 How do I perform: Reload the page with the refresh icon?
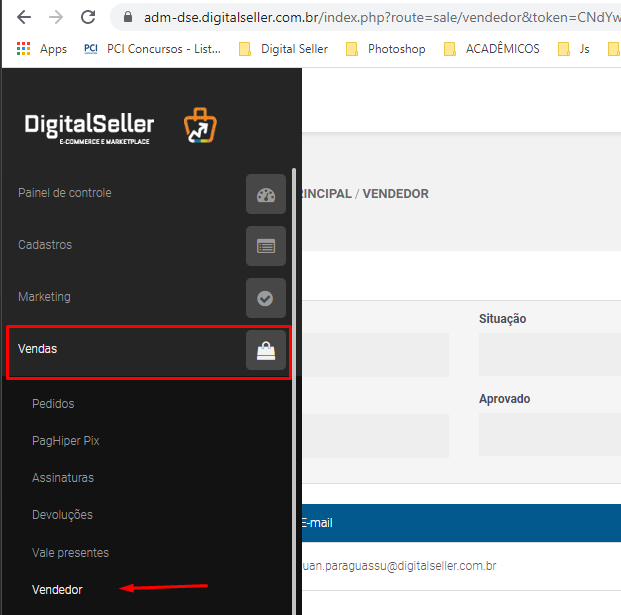tap(88, 17)
